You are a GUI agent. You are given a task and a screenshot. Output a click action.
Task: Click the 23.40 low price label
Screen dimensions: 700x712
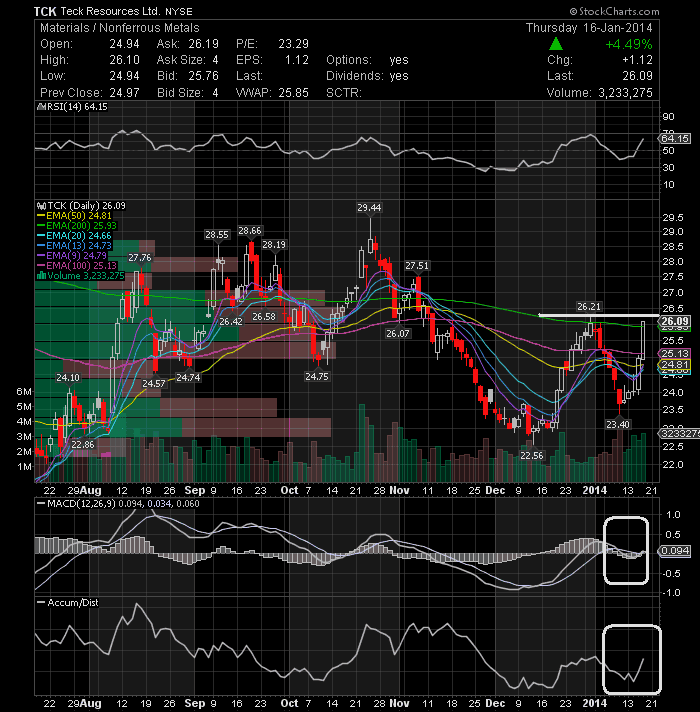[618, 425]
